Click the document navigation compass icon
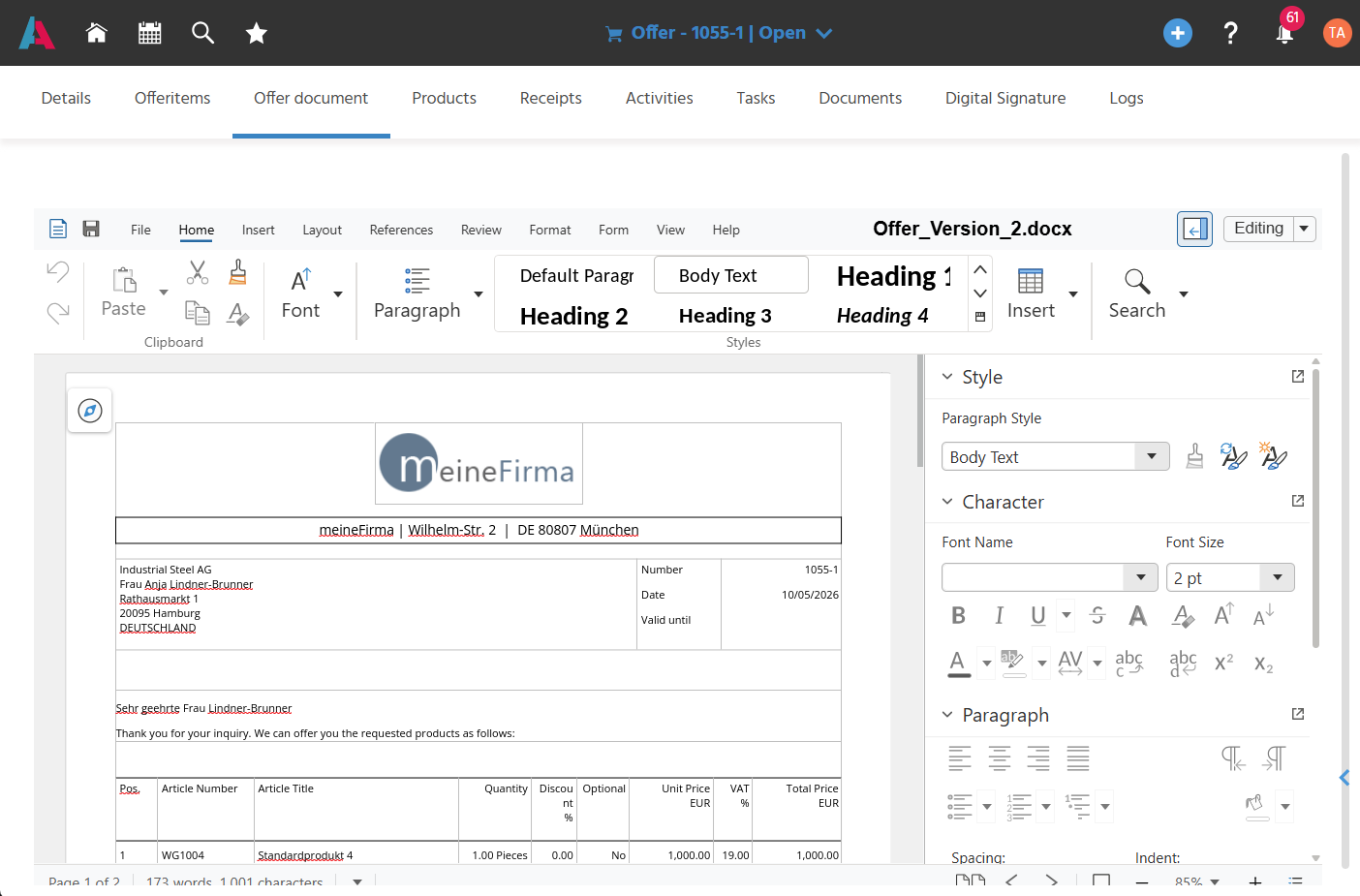The width and height of the screenshot is (1360, 896). click(90, 411)
